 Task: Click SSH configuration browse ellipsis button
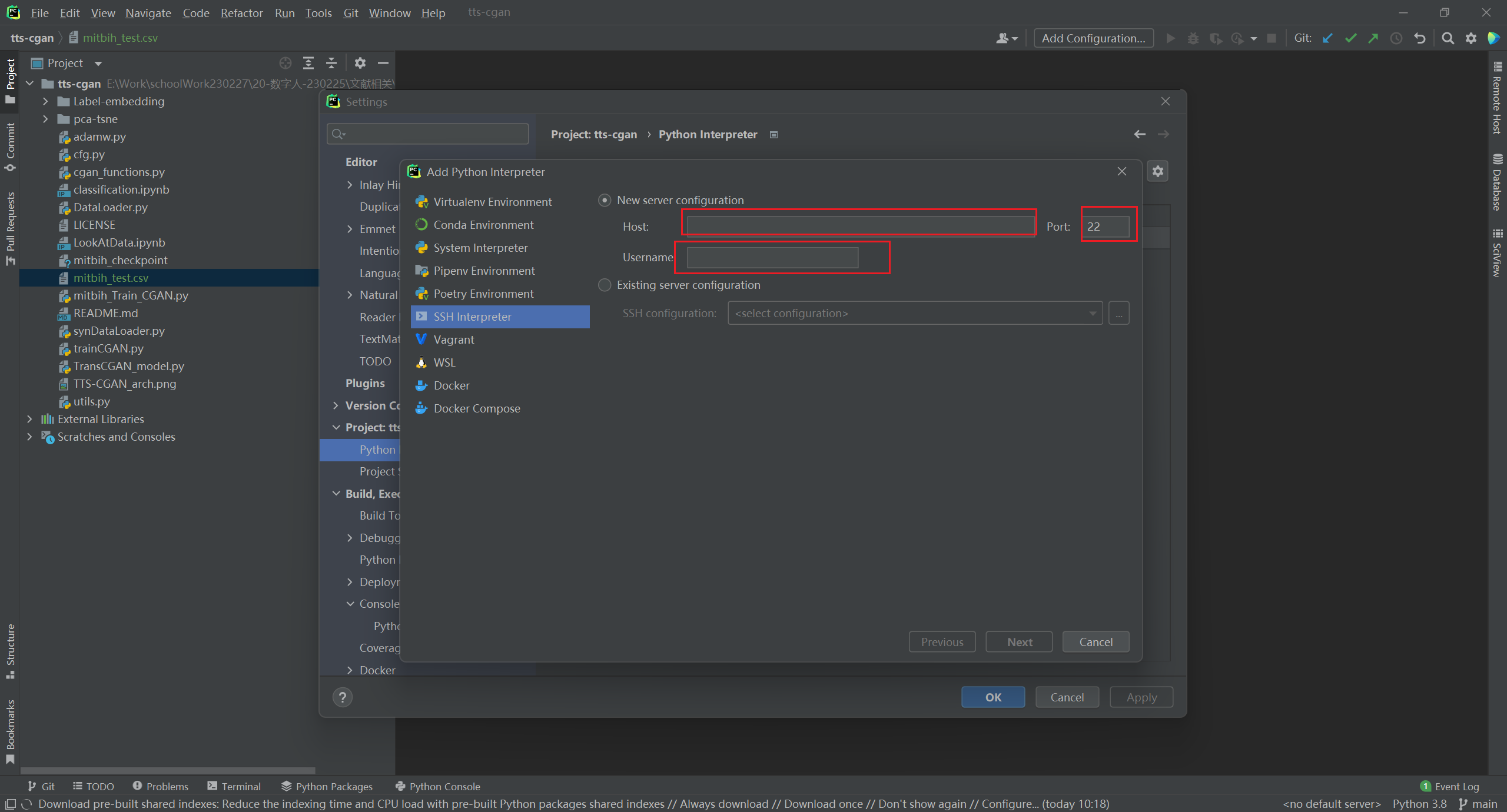1118,313
